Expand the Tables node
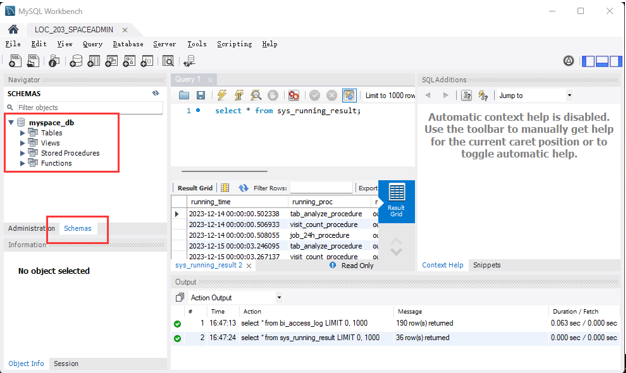626x373 pixels. [22, 133]
